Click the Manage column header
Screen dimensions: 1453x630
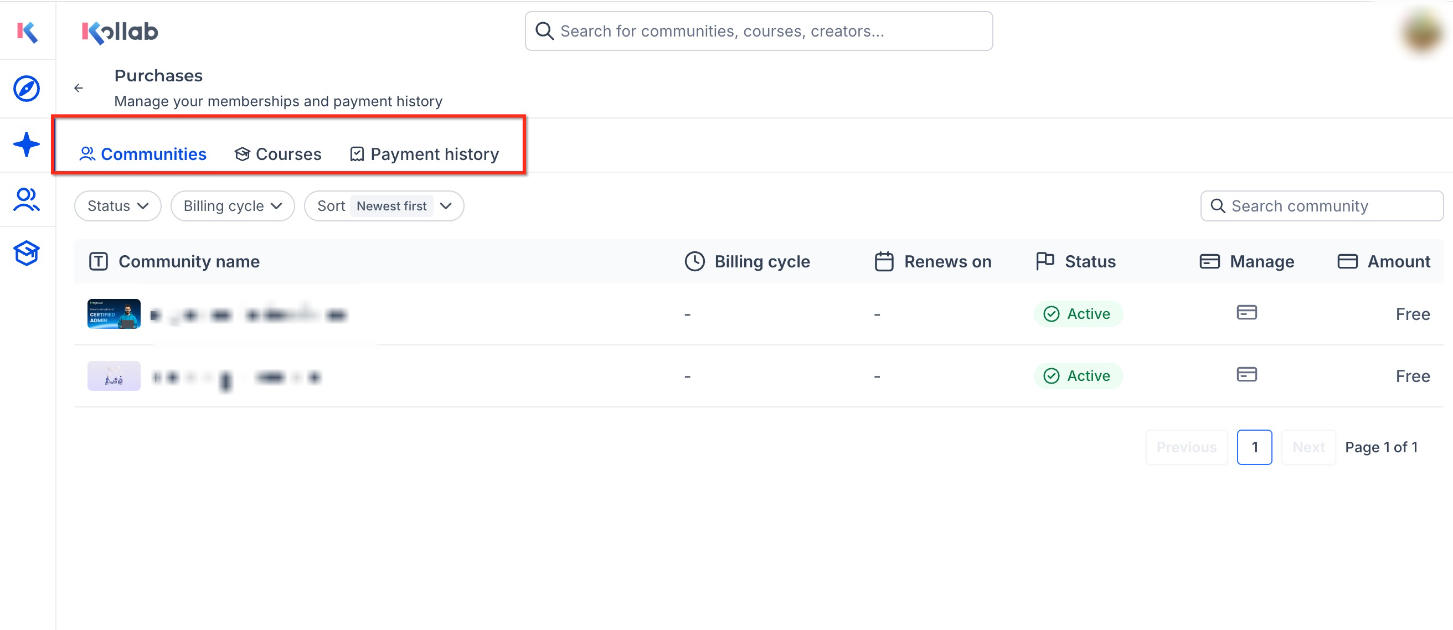1247,261
